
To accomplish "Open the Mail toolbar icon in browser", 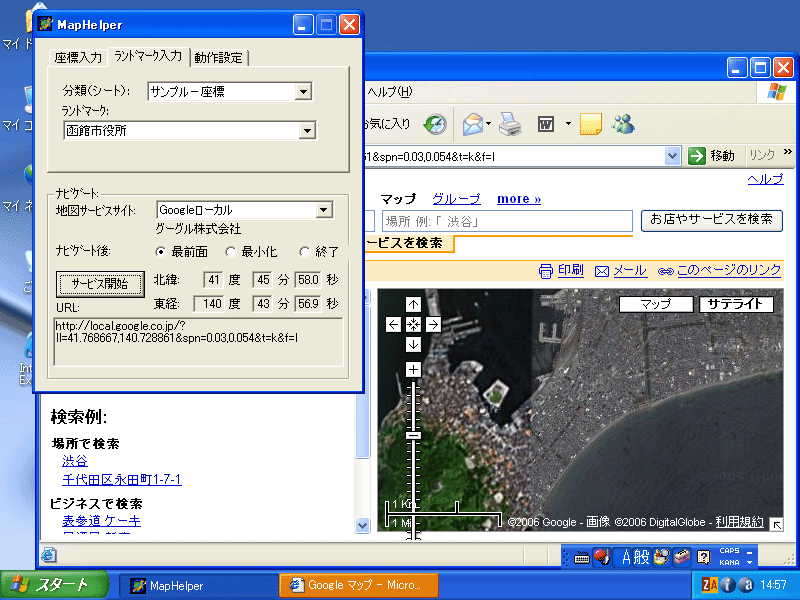I will (x=472, y=124).
